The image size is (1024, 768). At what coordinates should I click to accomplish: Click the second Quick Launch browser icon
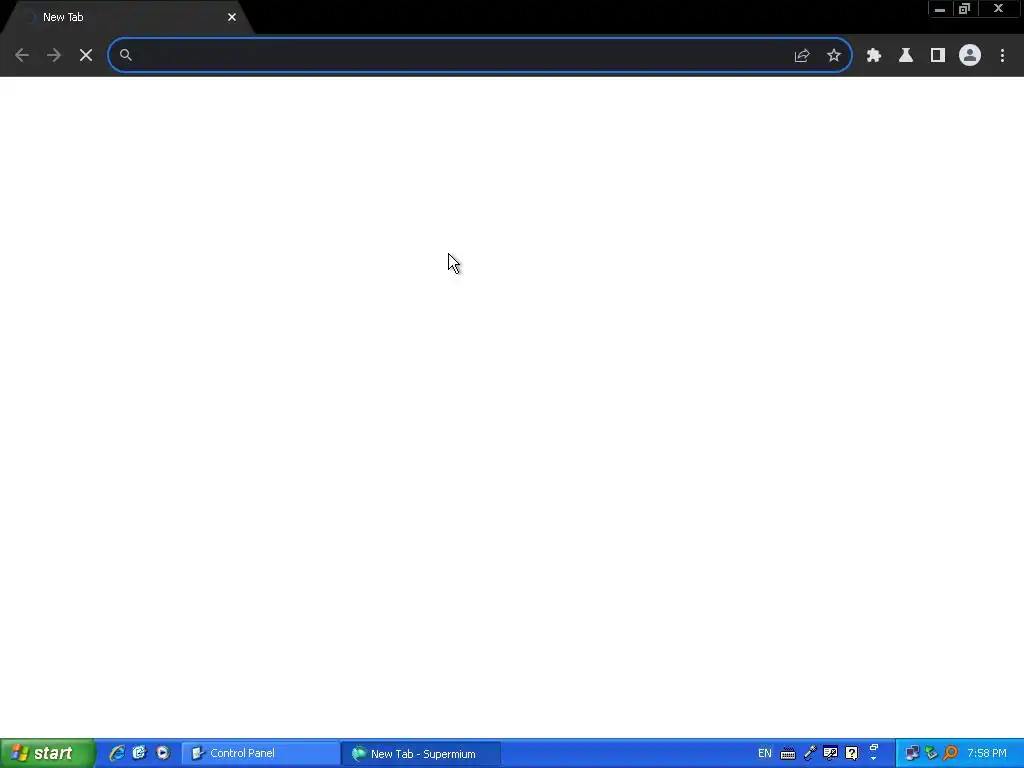140,754
